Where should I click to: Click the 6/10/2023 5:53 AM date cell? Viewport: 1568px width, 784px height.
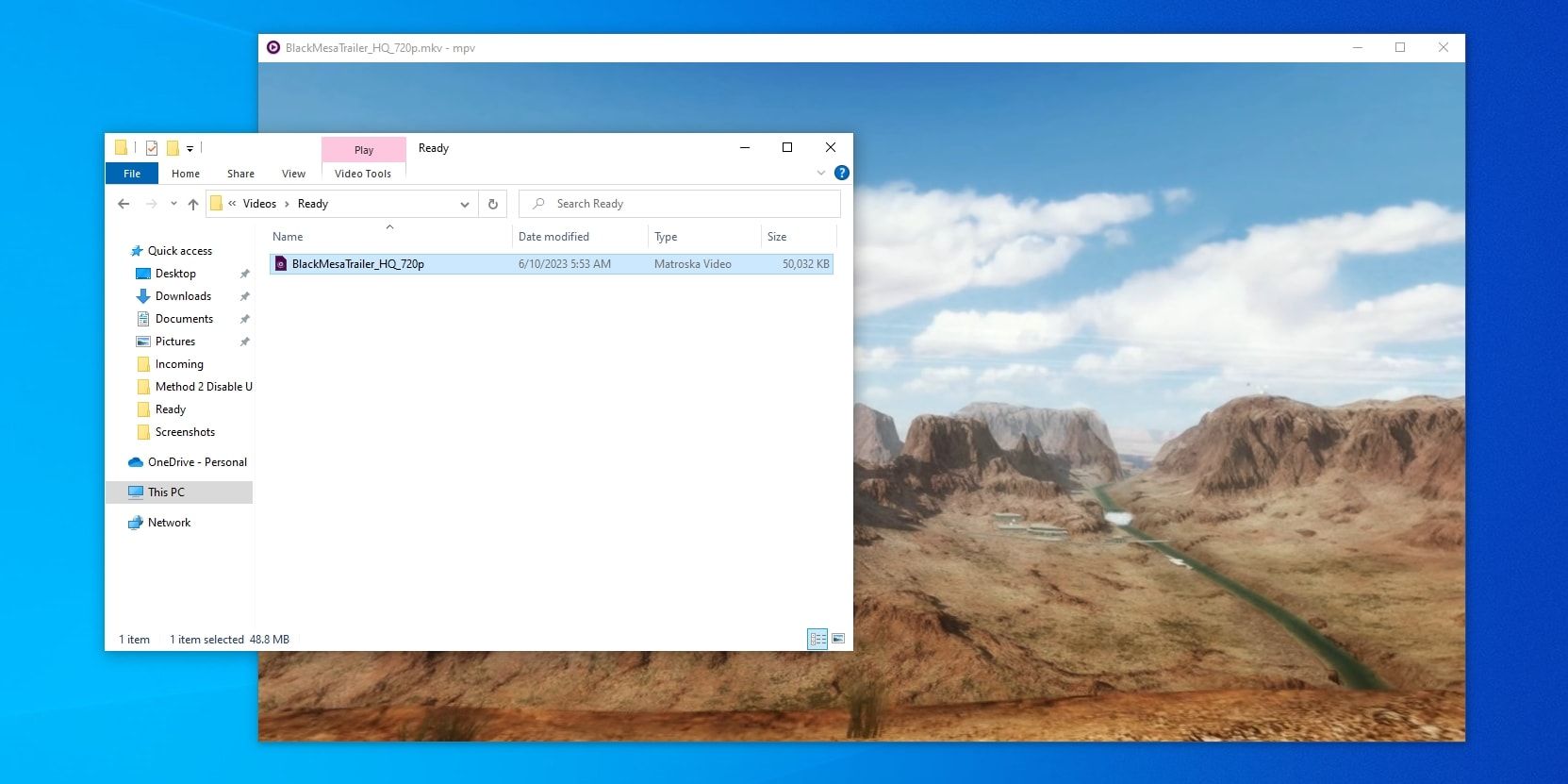pyautogui.click(x=565, y=264)
